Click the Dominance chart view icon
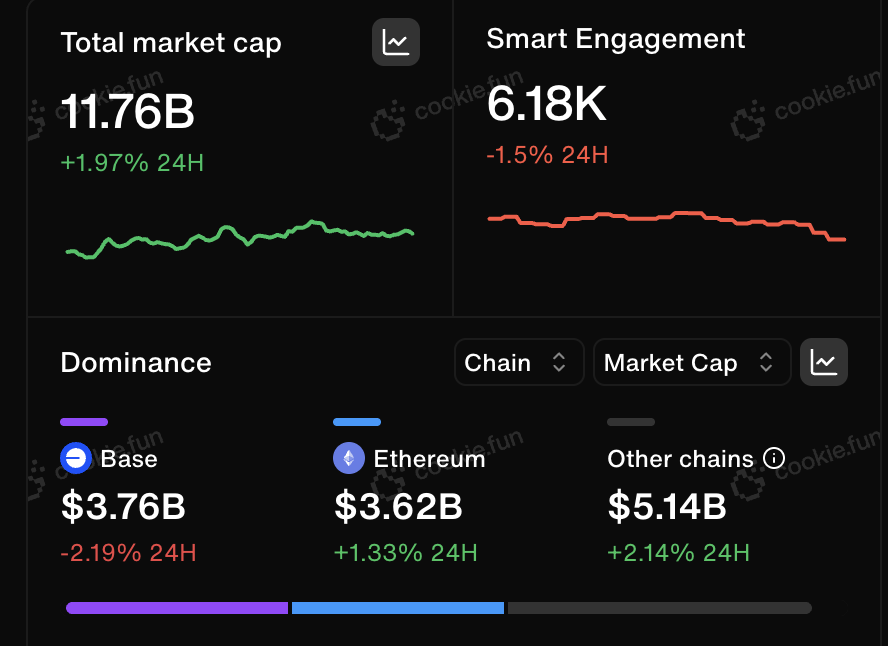The width and height of the screenshot is (888, 646). pos(823,362)
